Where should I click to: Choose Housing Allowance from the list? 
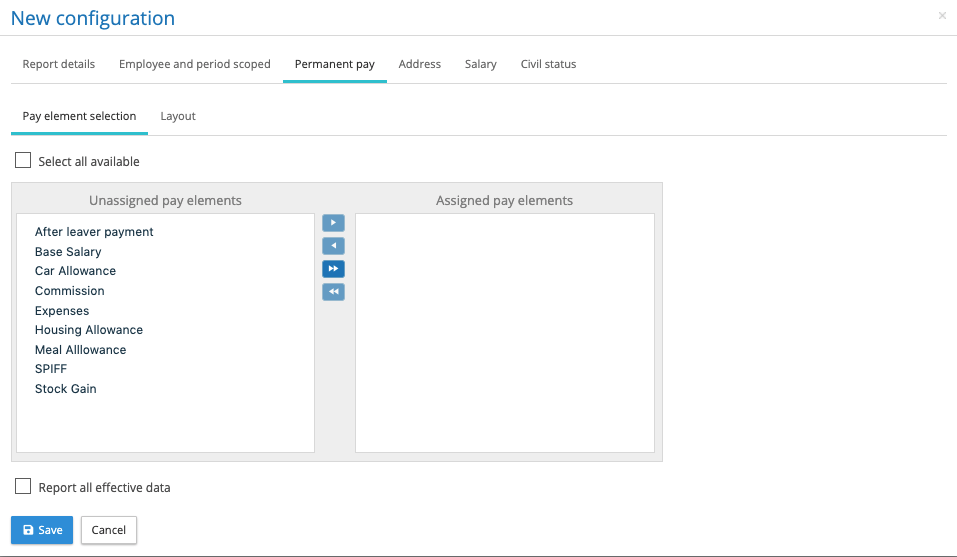pos(89,330)
